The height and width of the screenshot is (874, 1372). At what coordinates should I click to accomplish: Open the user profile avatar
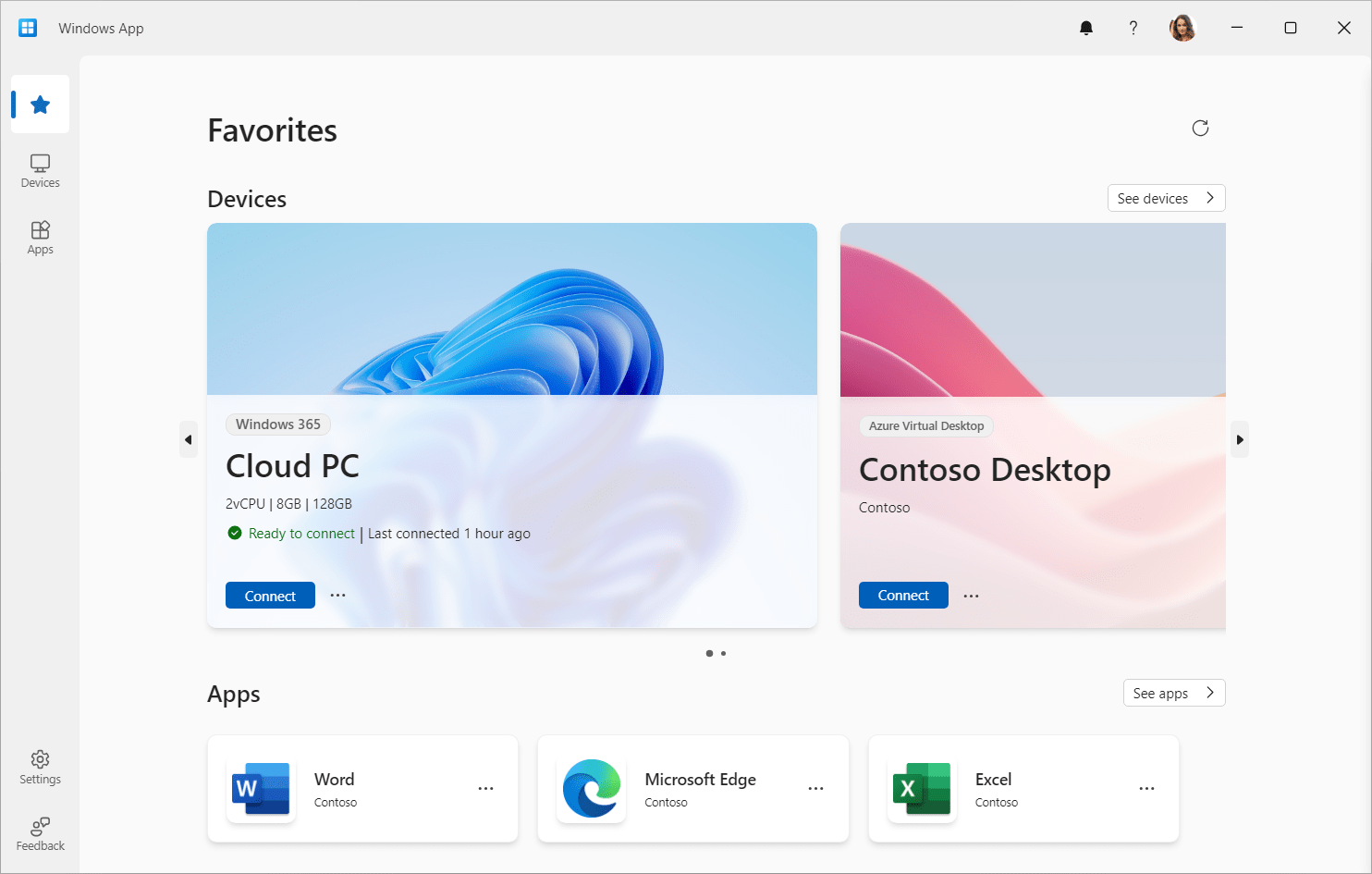pos(1182,28)
